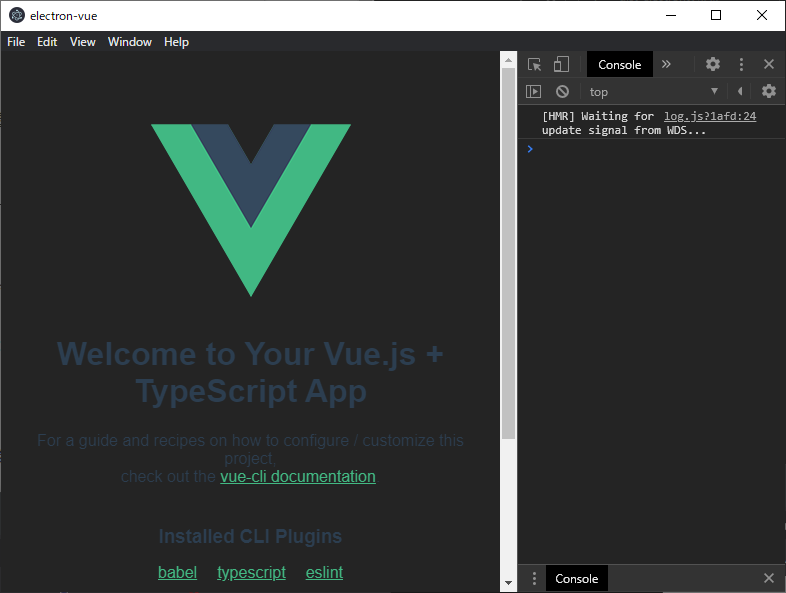
Task: Click the vertical scrollbar thumb
Action: [x=508, y=254]
